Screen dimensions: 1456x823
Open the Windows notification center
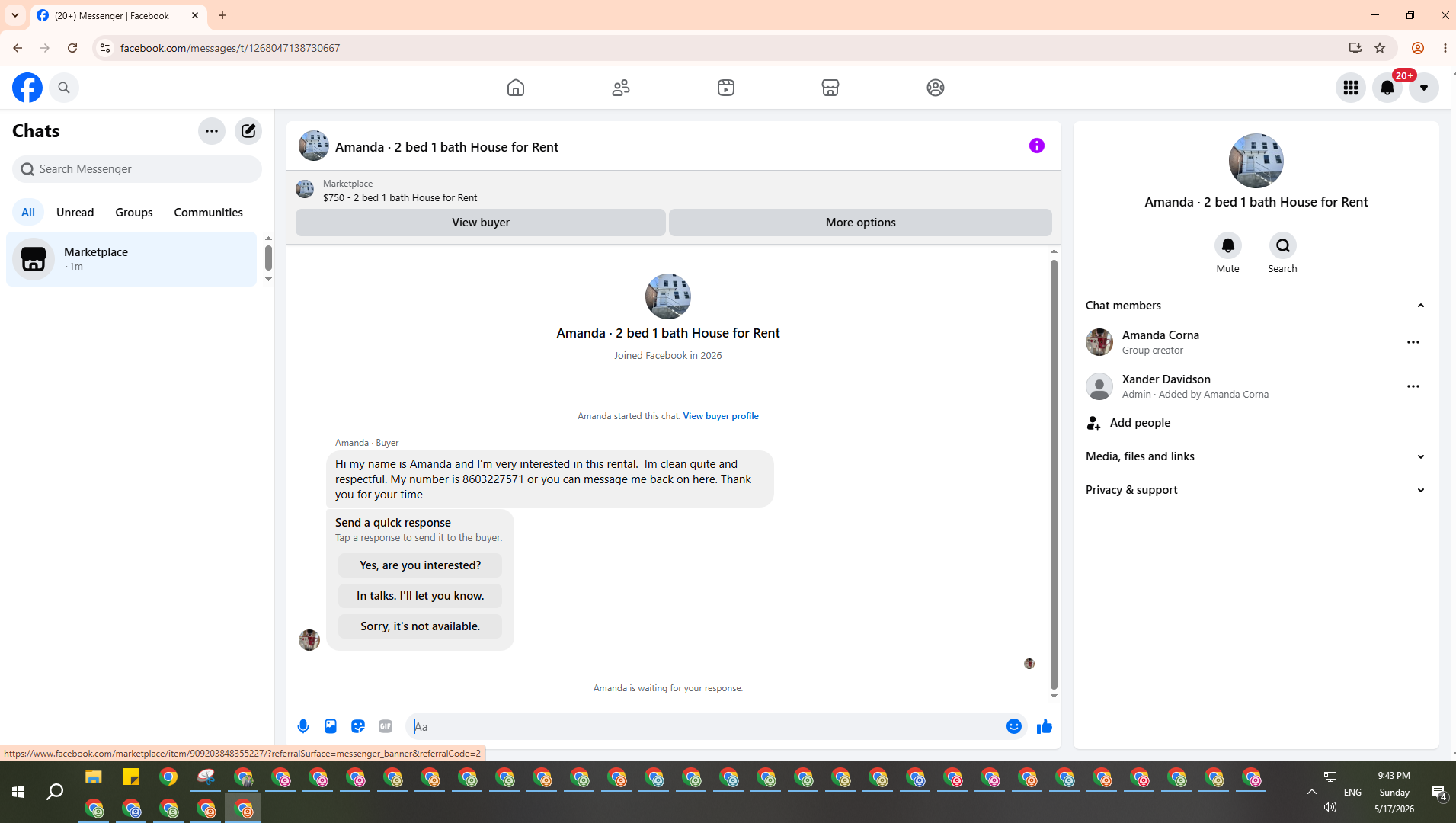1438,793
